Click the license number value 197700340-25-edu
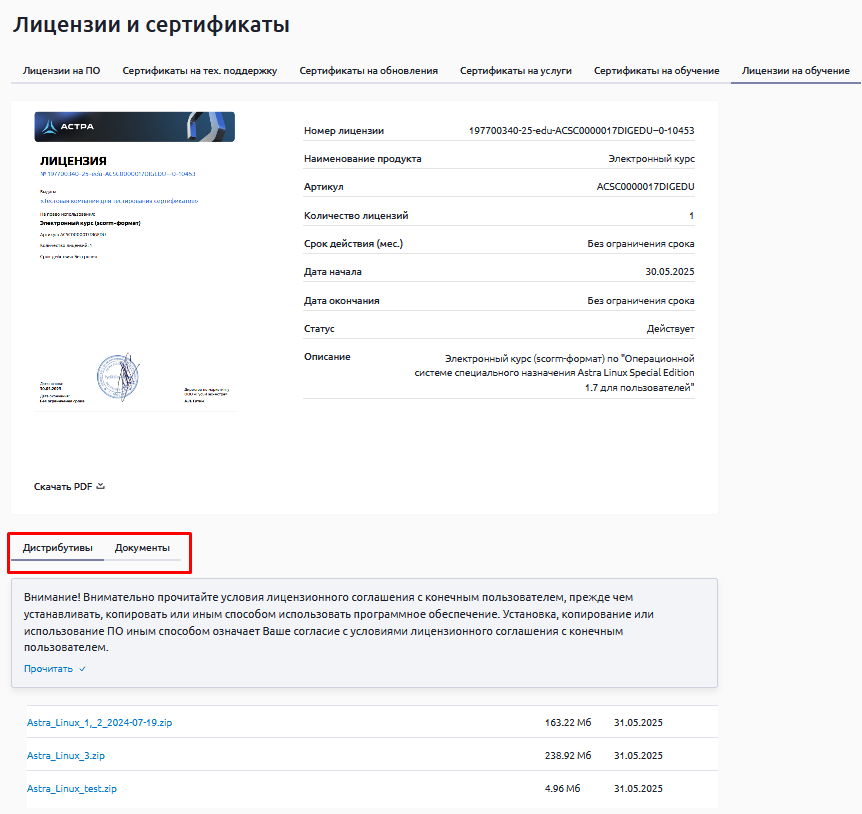This screenshot has width=862, height=814. pos(582,131)
